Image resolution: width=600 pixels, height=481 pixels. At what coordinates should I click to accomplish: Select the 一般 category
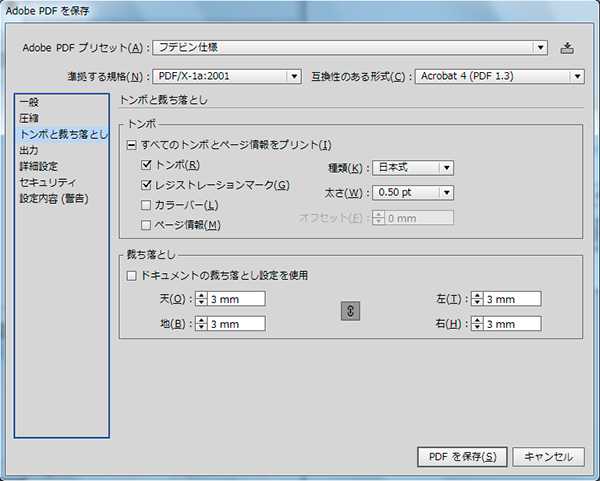pyautogui.click(x=62, y=103)
